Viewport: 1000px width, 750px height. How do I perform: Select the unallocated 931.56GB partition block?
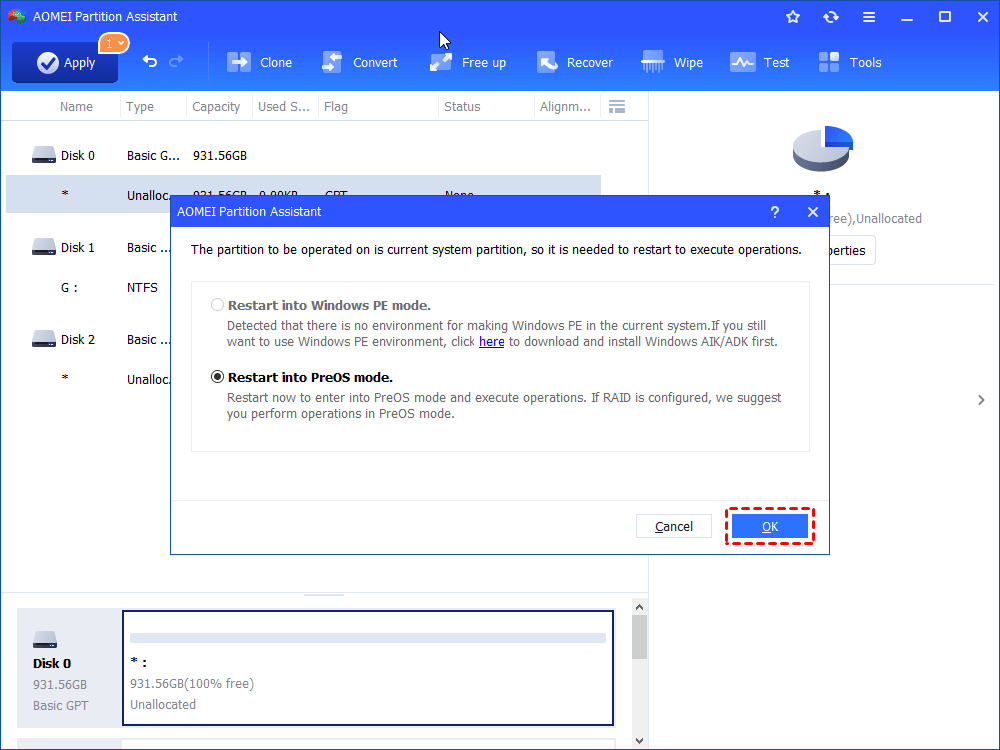coord(368,668)
